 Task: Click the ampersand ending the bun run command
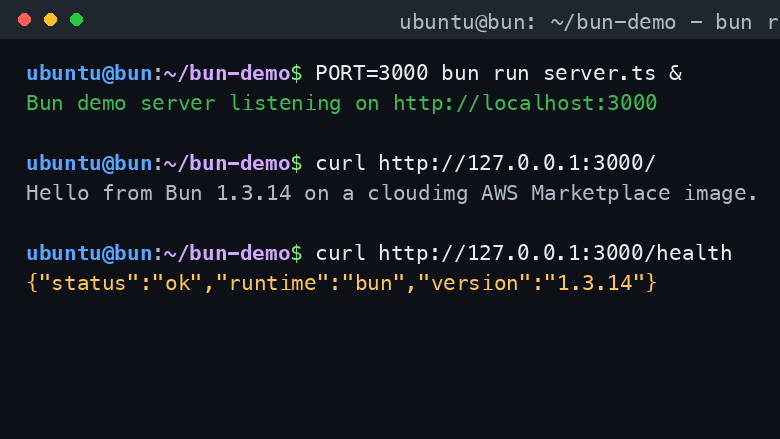click(676, 73)
